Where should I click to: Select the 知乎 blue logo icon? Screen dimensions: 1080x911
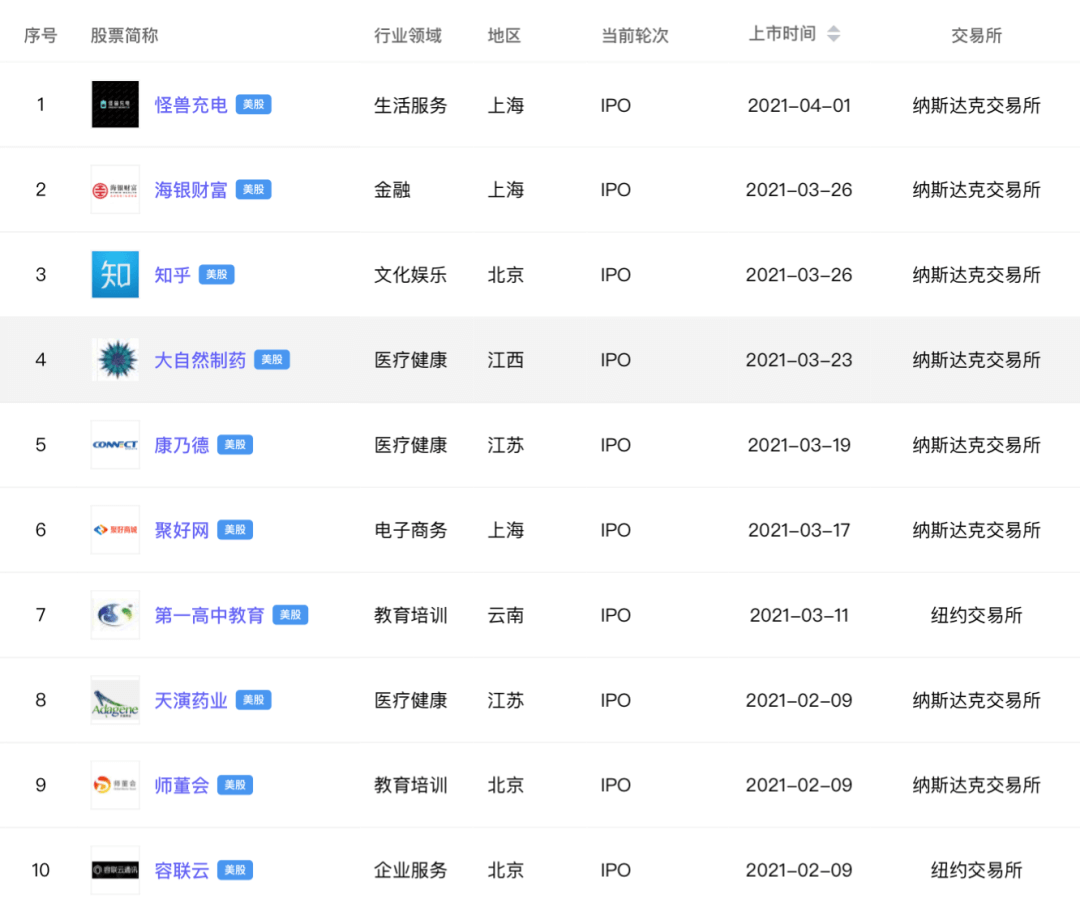(x=114, y=274)
